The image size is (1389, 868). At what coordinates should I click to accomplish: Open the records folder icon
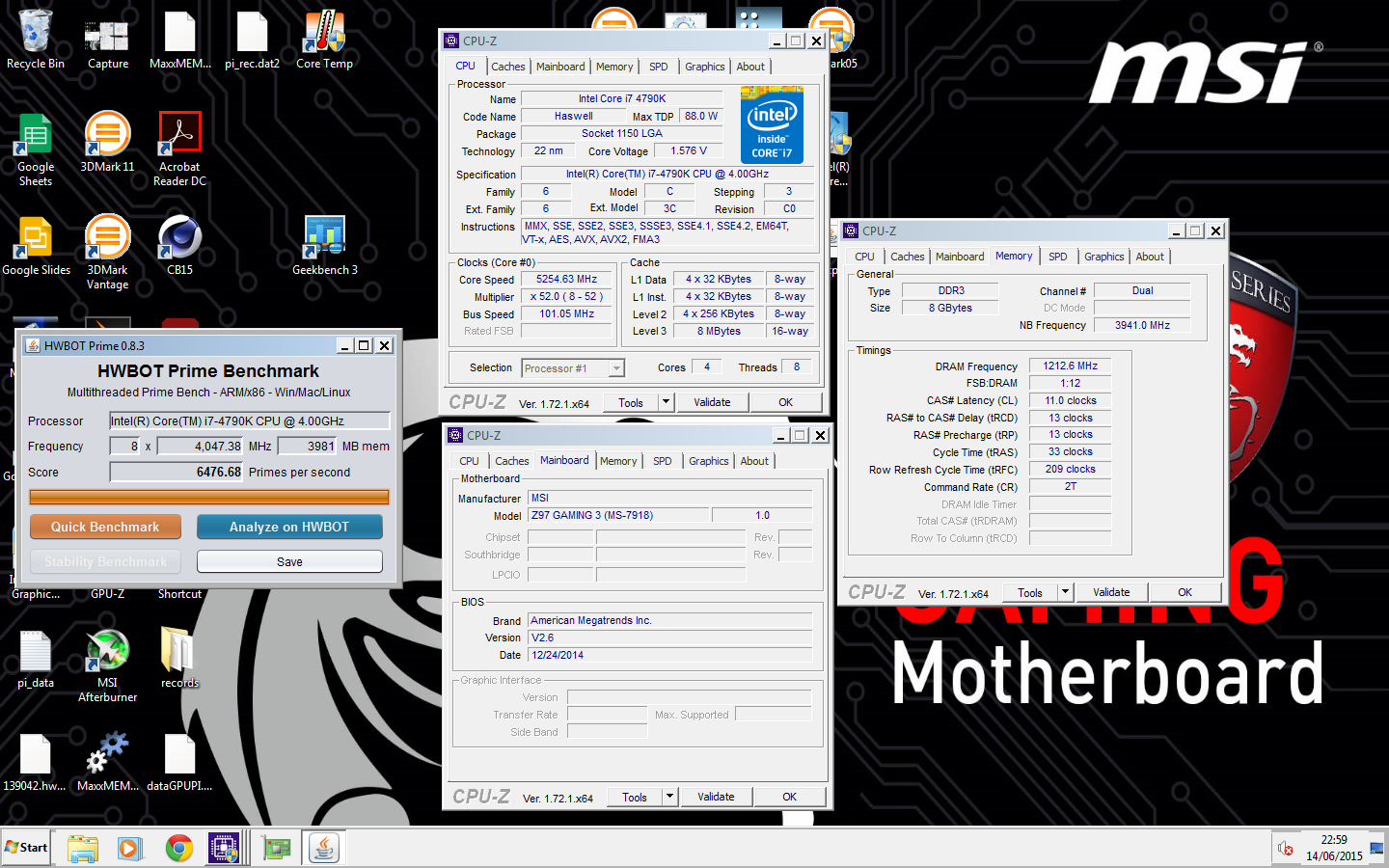click(x=179, y=659)
